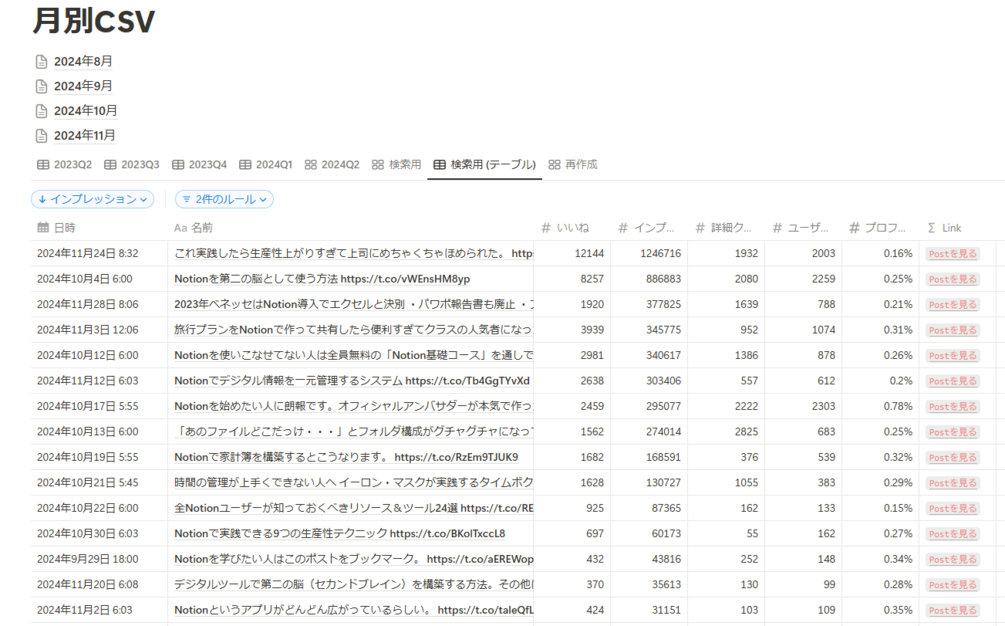Viewport: 1005px width, 626px height.
Task: Switch to the 検索用 gallery tab
Action: (x=397, y=165)
